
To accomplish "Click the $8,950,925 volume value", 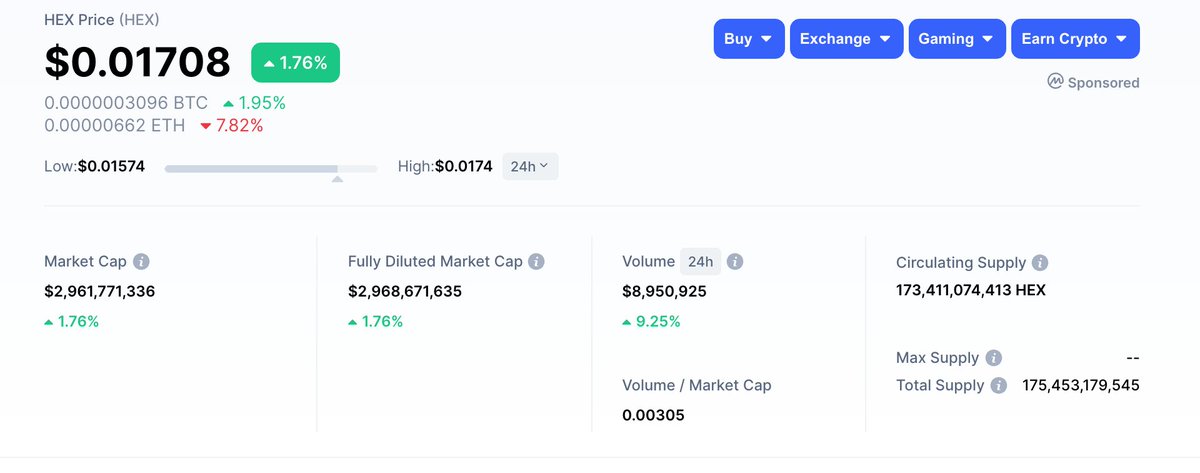I will (x=665, y=292).
